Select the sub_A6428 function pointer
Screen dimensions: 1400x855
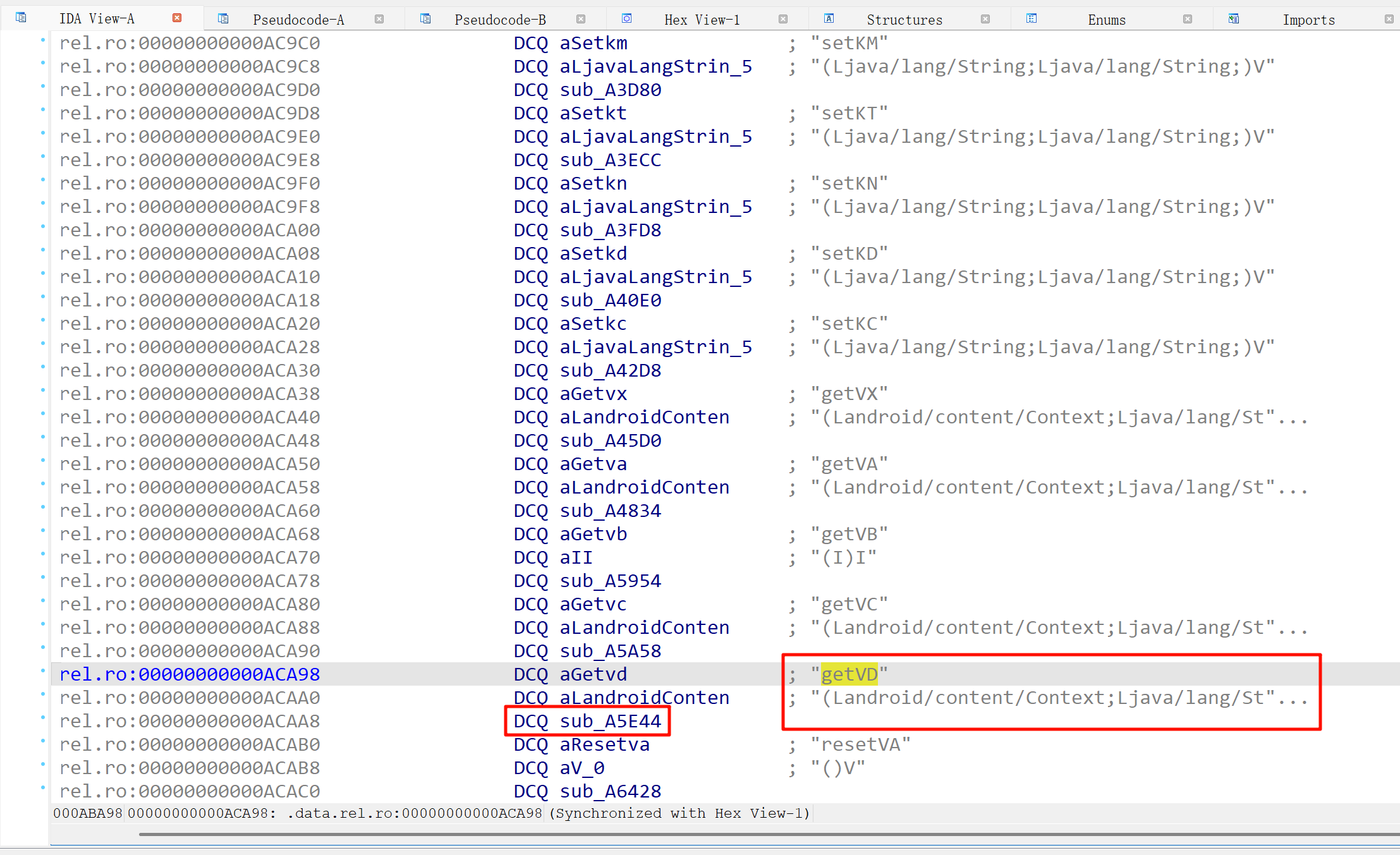pos(610,791)
